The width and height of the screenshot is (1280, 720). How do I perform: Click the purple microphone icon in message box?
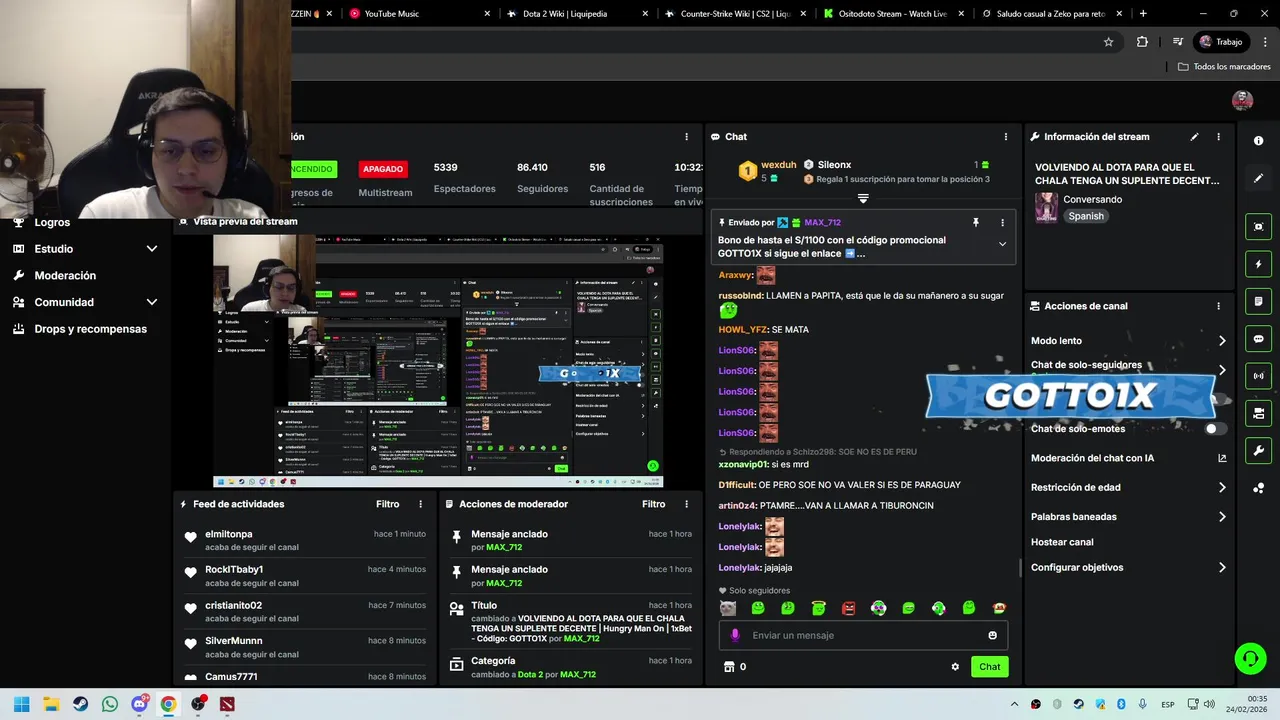point(735,635)
